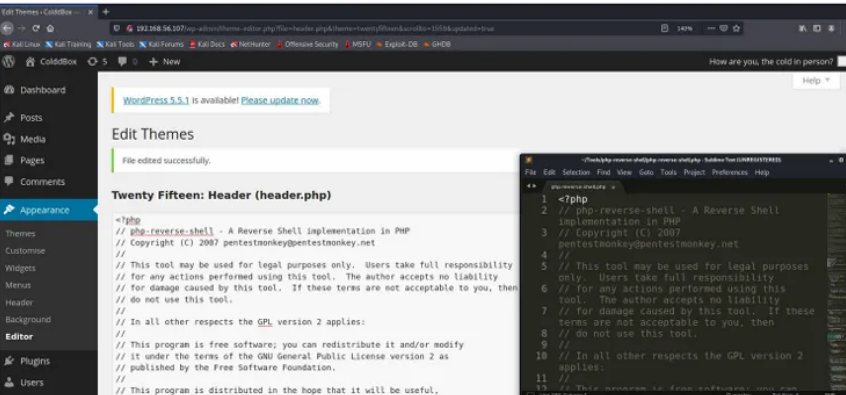Open Kali Training bookmark
Image resolution: width=846 pixels, height=395 pixels.
68,44
